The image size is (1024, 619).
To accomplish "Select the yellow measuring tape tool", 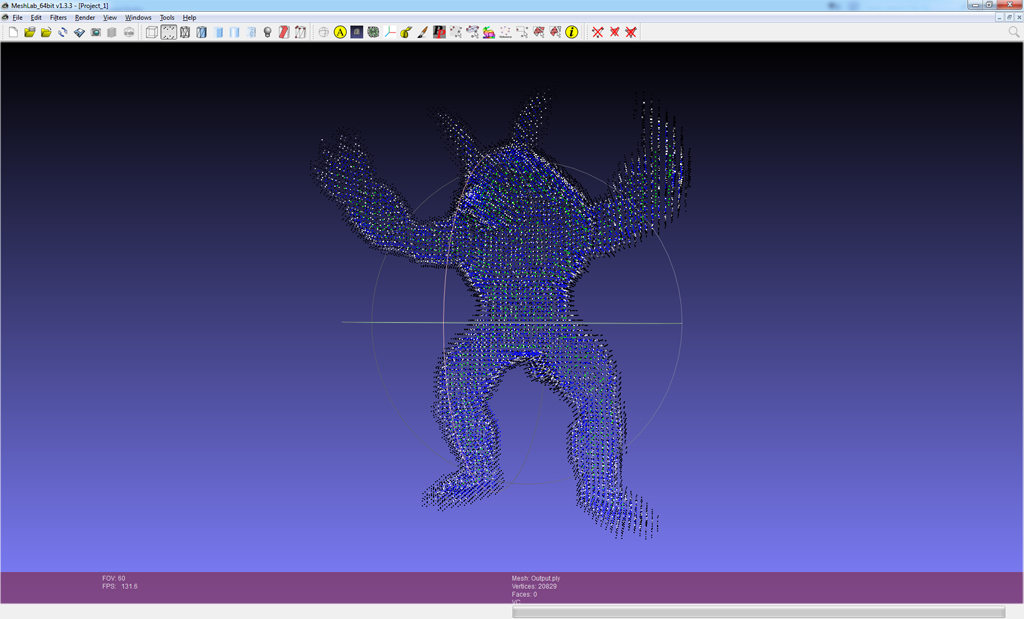I will (x=406, y=32).
